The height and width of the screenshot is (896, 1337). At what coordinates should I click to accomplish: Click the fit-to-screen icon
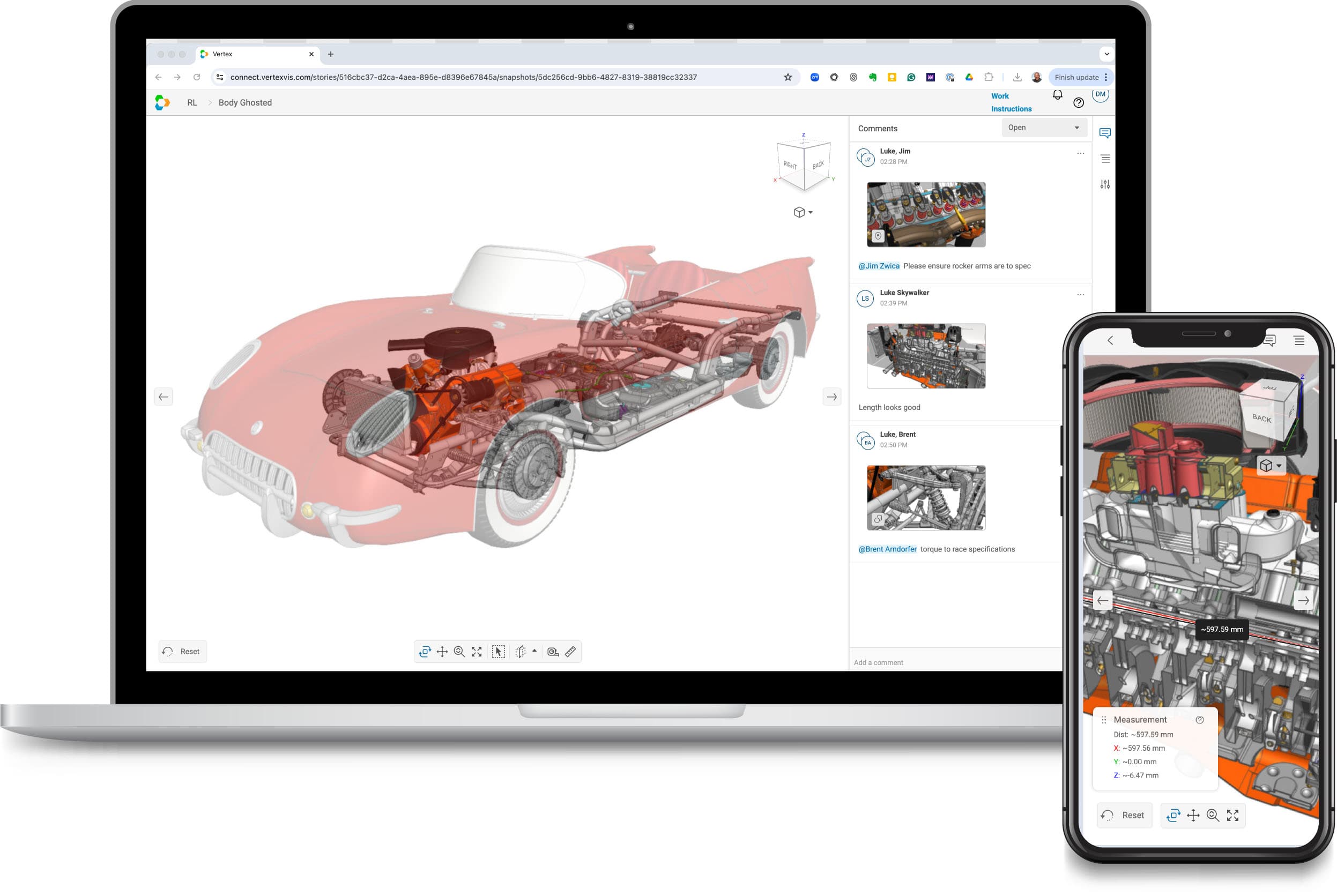477,652
